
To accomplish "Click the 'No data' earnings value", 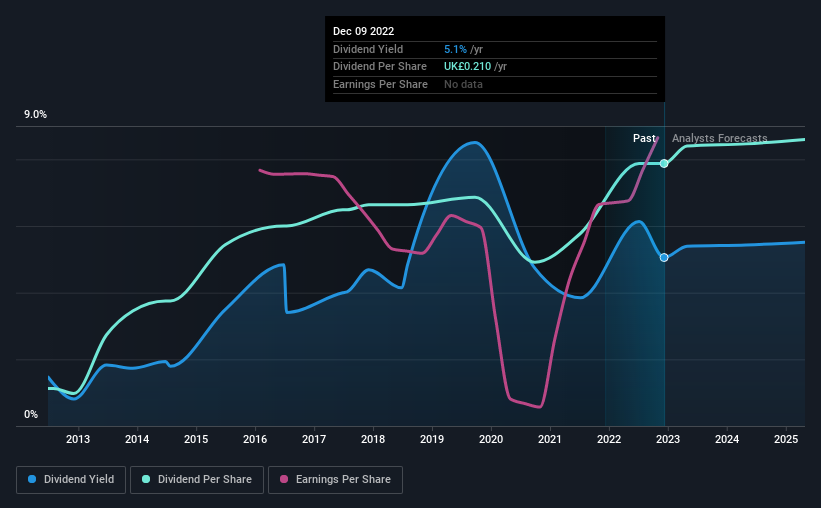I will [x=463, y=84].
